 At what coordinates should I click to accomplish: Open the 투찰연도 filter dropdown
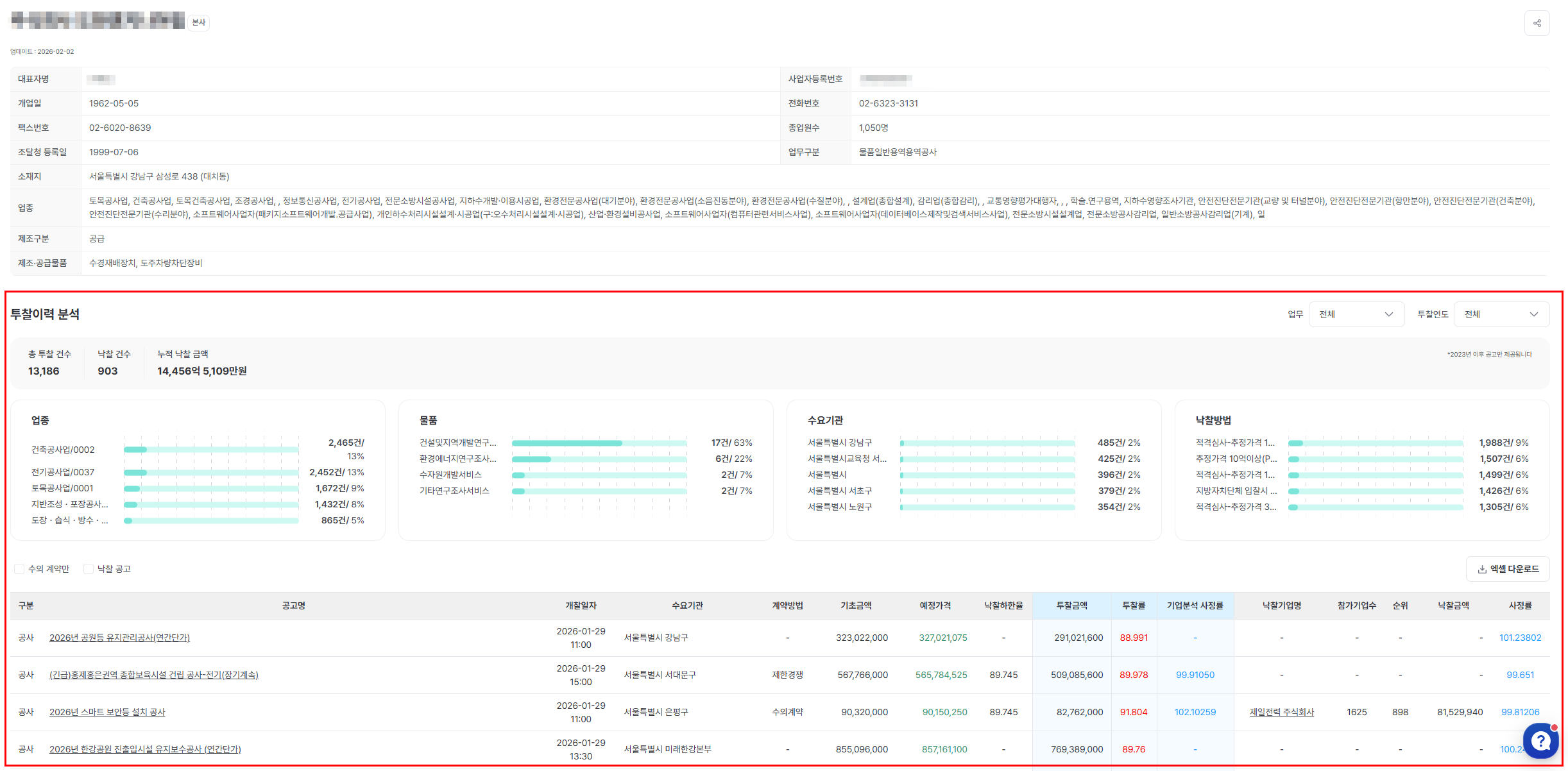coord(1501,314)
